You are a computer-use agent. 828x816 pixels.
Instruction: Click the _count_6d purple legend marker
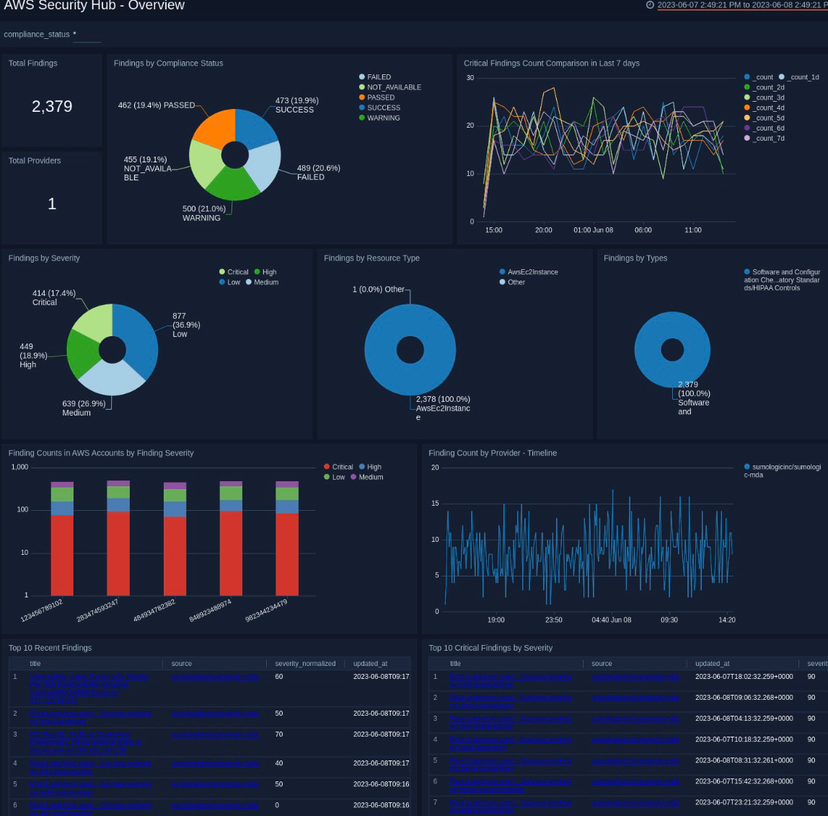pyautogui.click(x=747, y=128)
